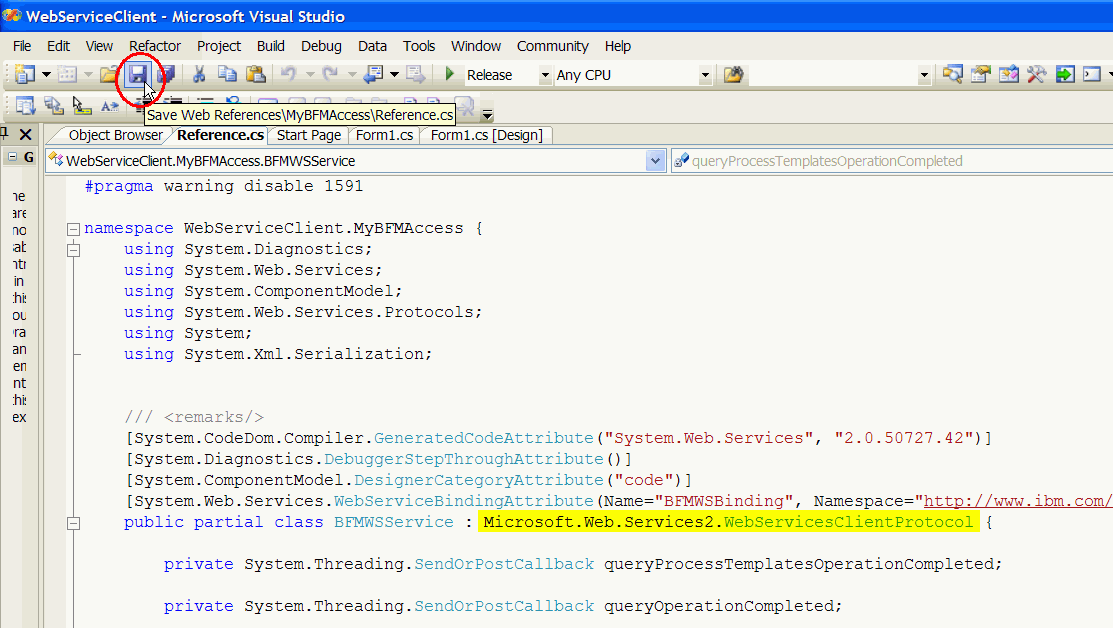Viewport: 1113px width, 628px height.
Task: Open the File menu
Action: click(x=22, y=46)
